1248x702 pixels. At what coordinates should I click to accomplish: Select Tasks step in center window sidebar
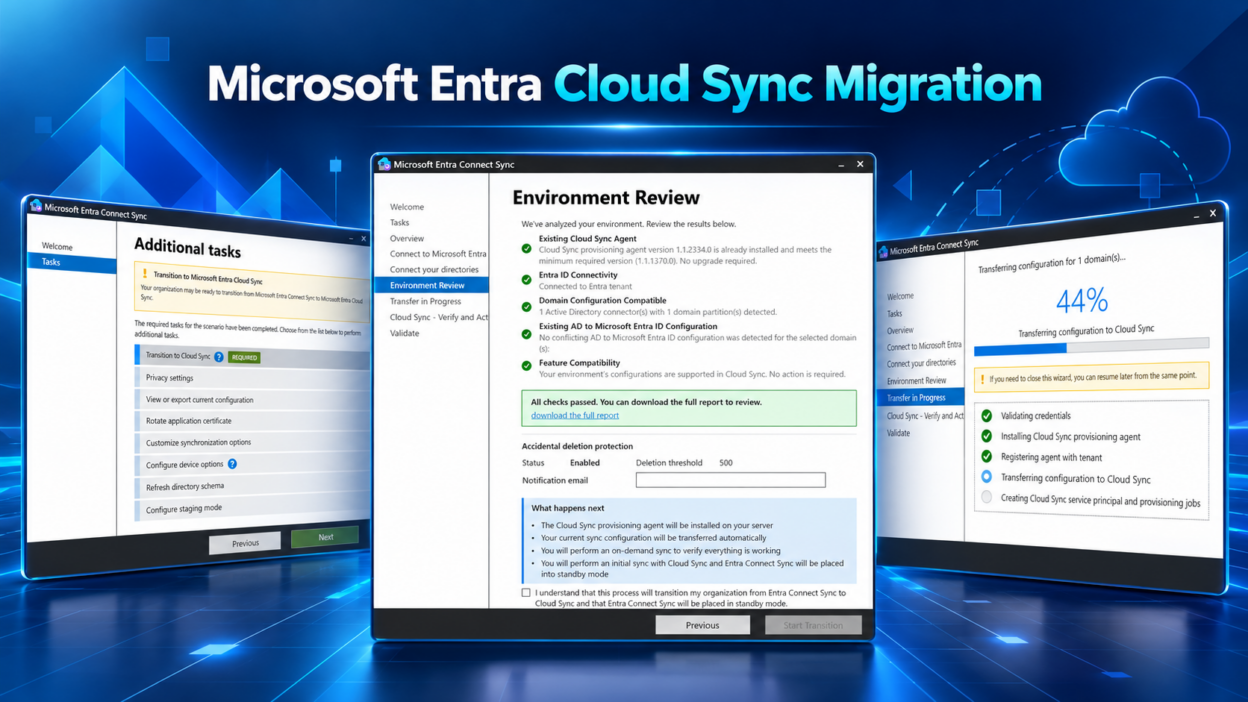point(399,222)
